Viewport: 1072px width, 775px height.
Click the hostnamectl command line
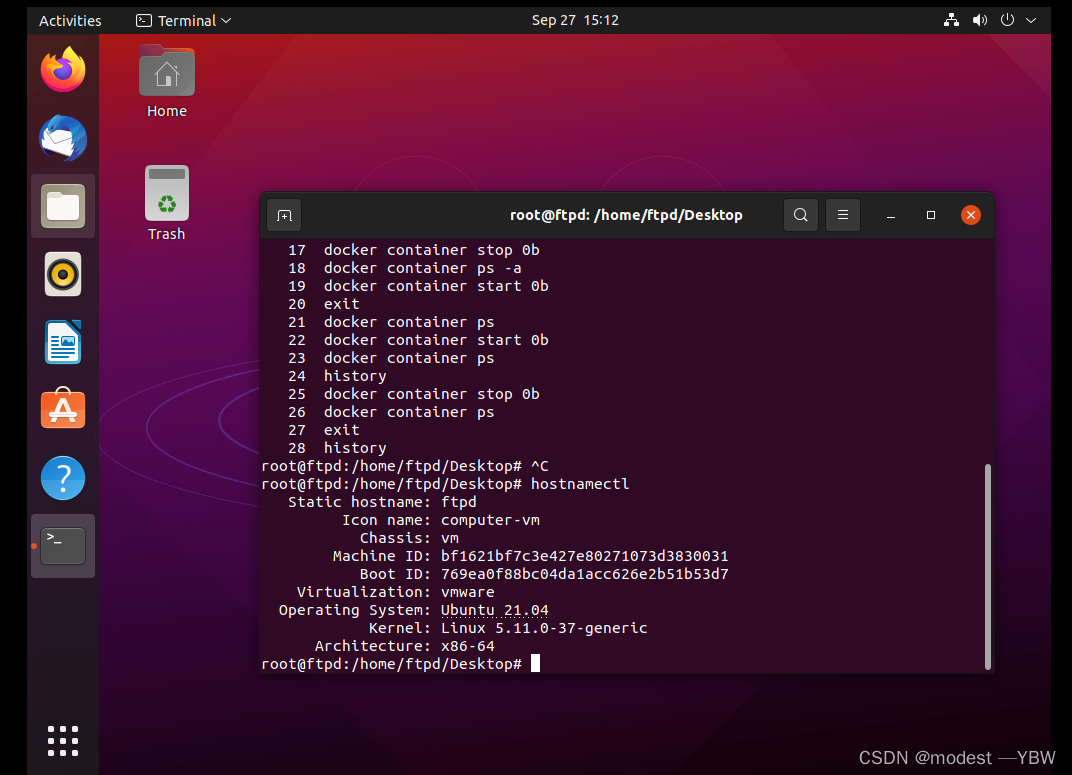[445, 484]
